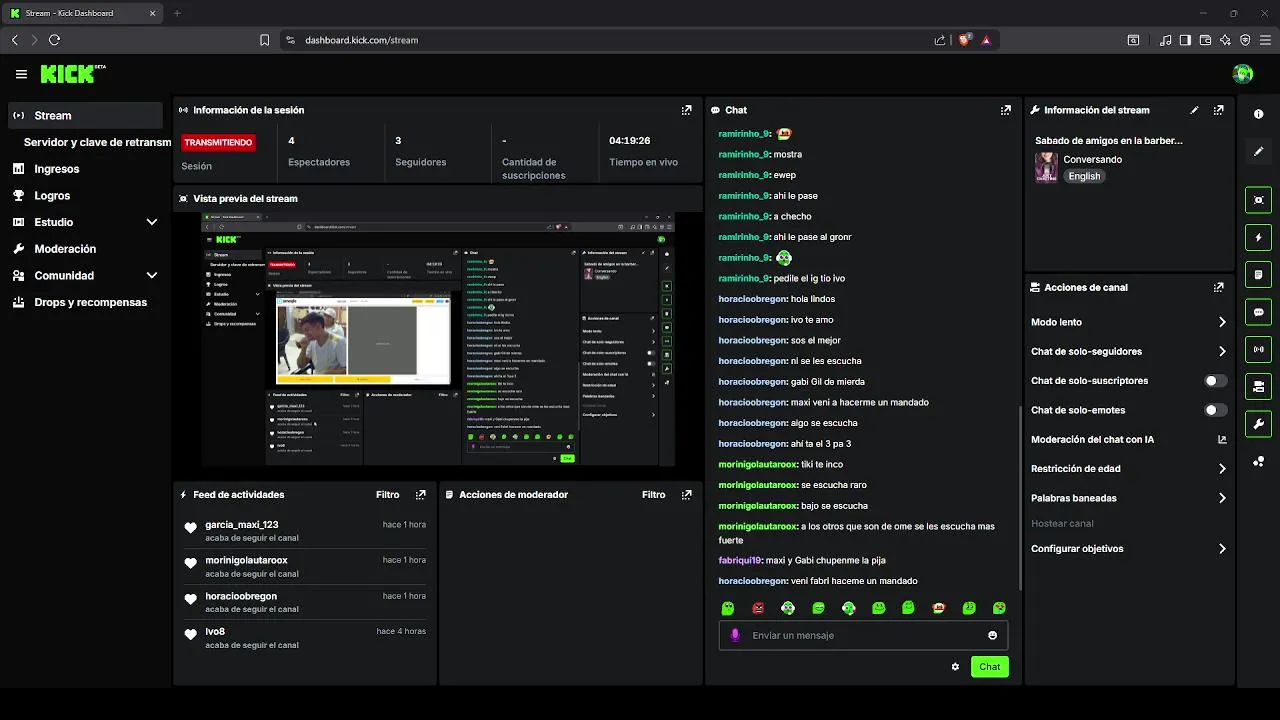Toggle the broadcast signal icon in the right rail

pyautogui.click(x=1258, y=349)
